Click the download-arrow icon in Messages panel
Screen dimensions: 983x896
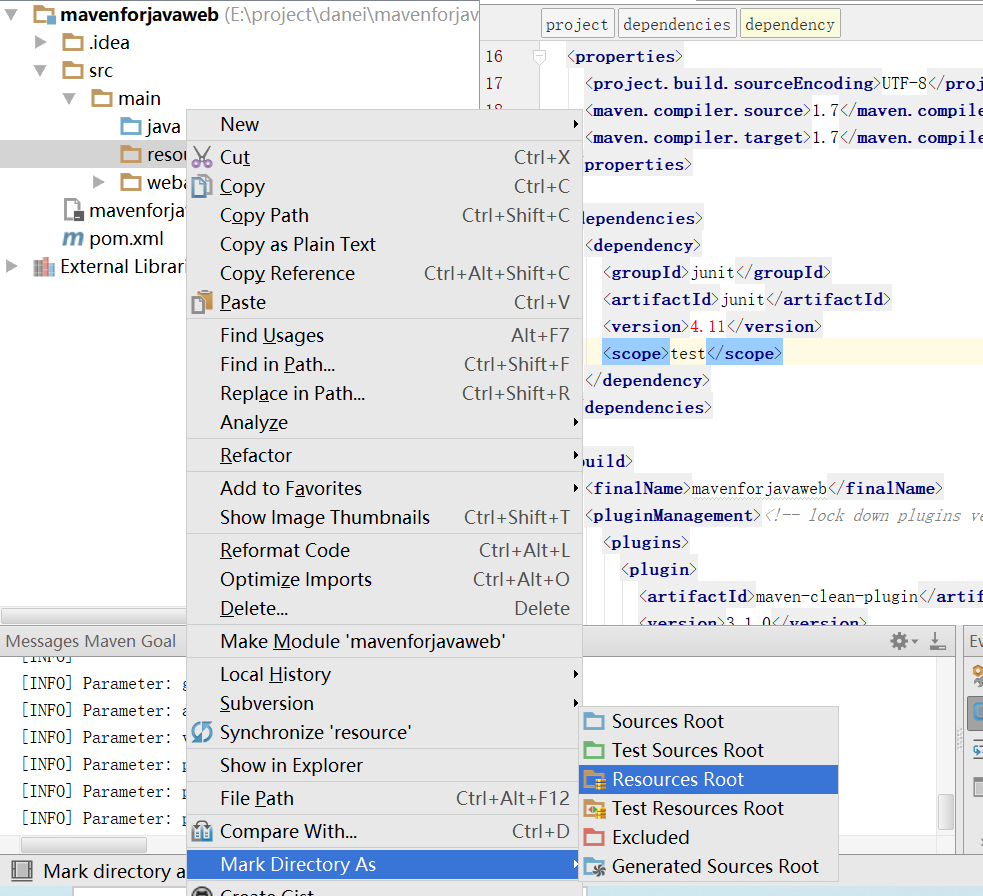(937, 641)
